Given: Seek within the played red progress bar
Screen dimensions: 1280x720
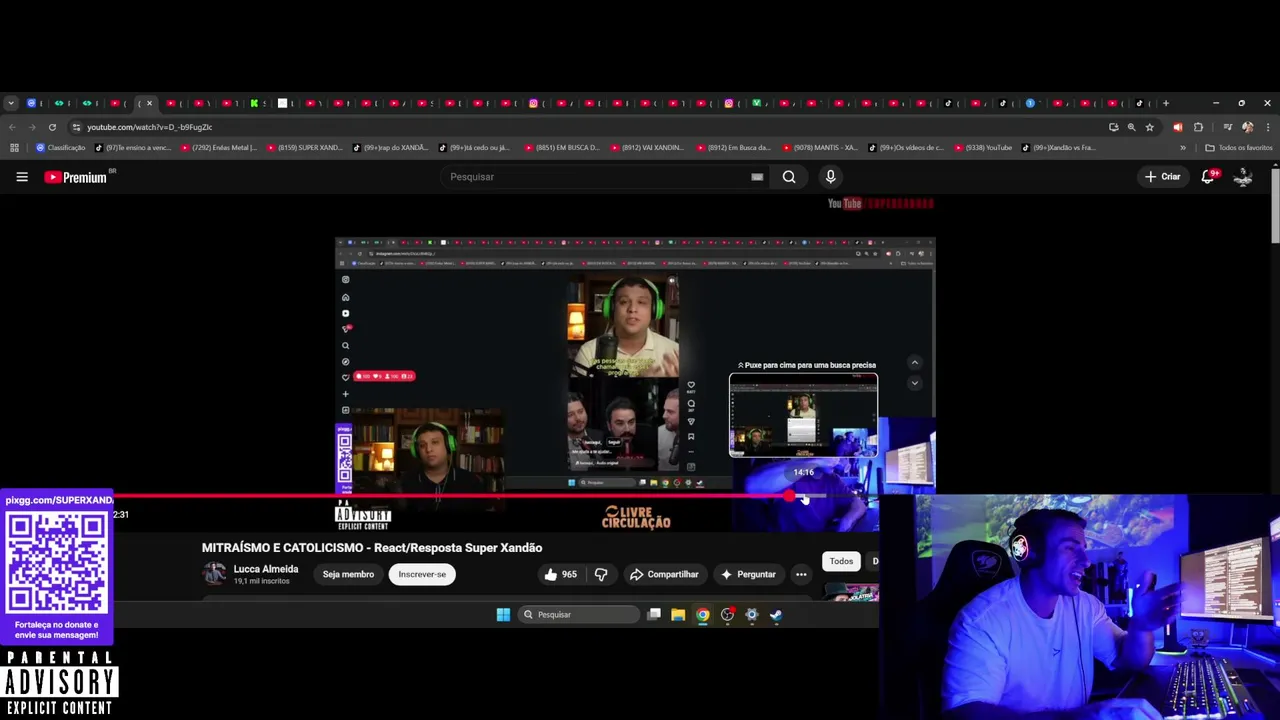Looking at the screenshot, I should tap(450, 495).
